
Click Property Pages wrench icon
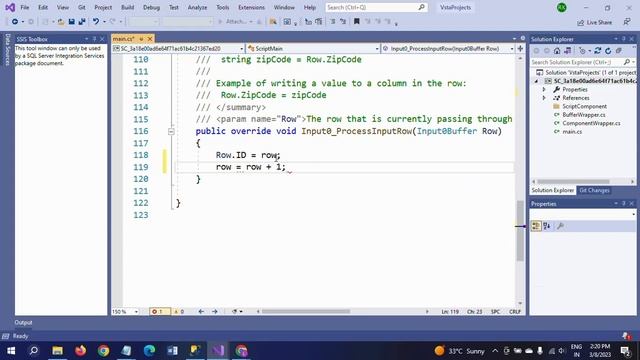(x=560, y=226)
